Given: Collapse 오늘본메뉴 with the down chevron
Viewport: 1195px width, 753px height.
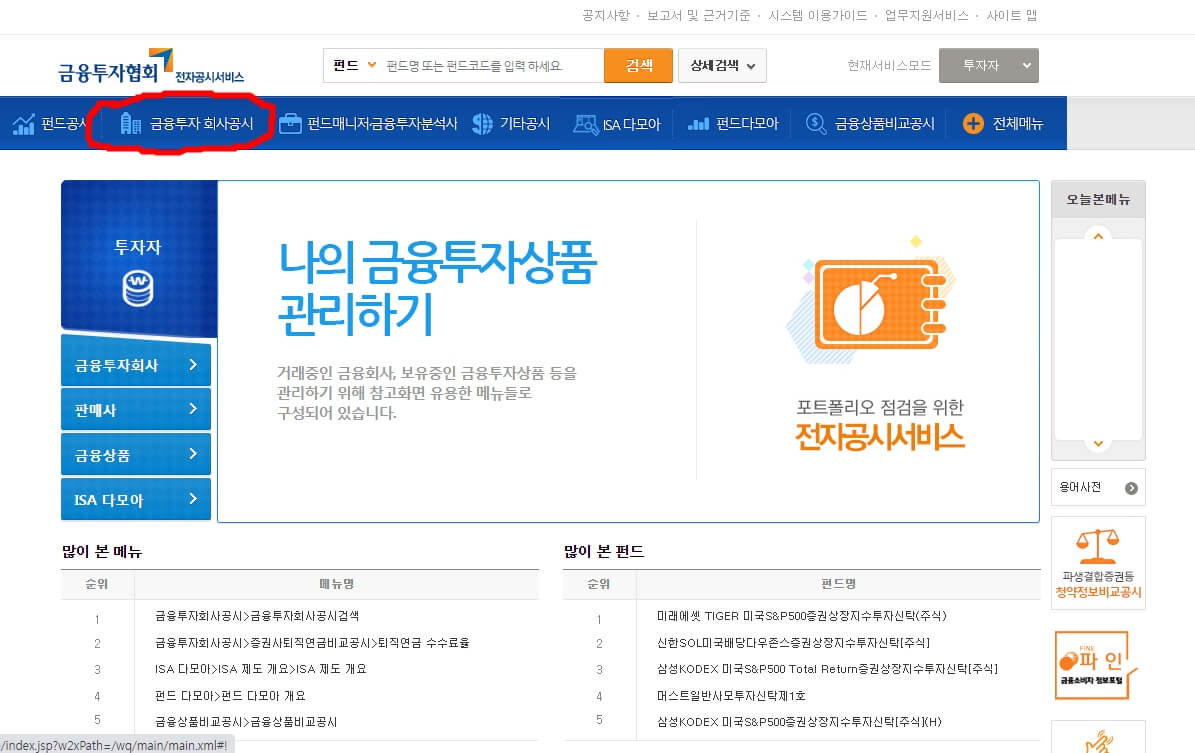Looking at the screenshot, I should click(x=1097, y=444).
